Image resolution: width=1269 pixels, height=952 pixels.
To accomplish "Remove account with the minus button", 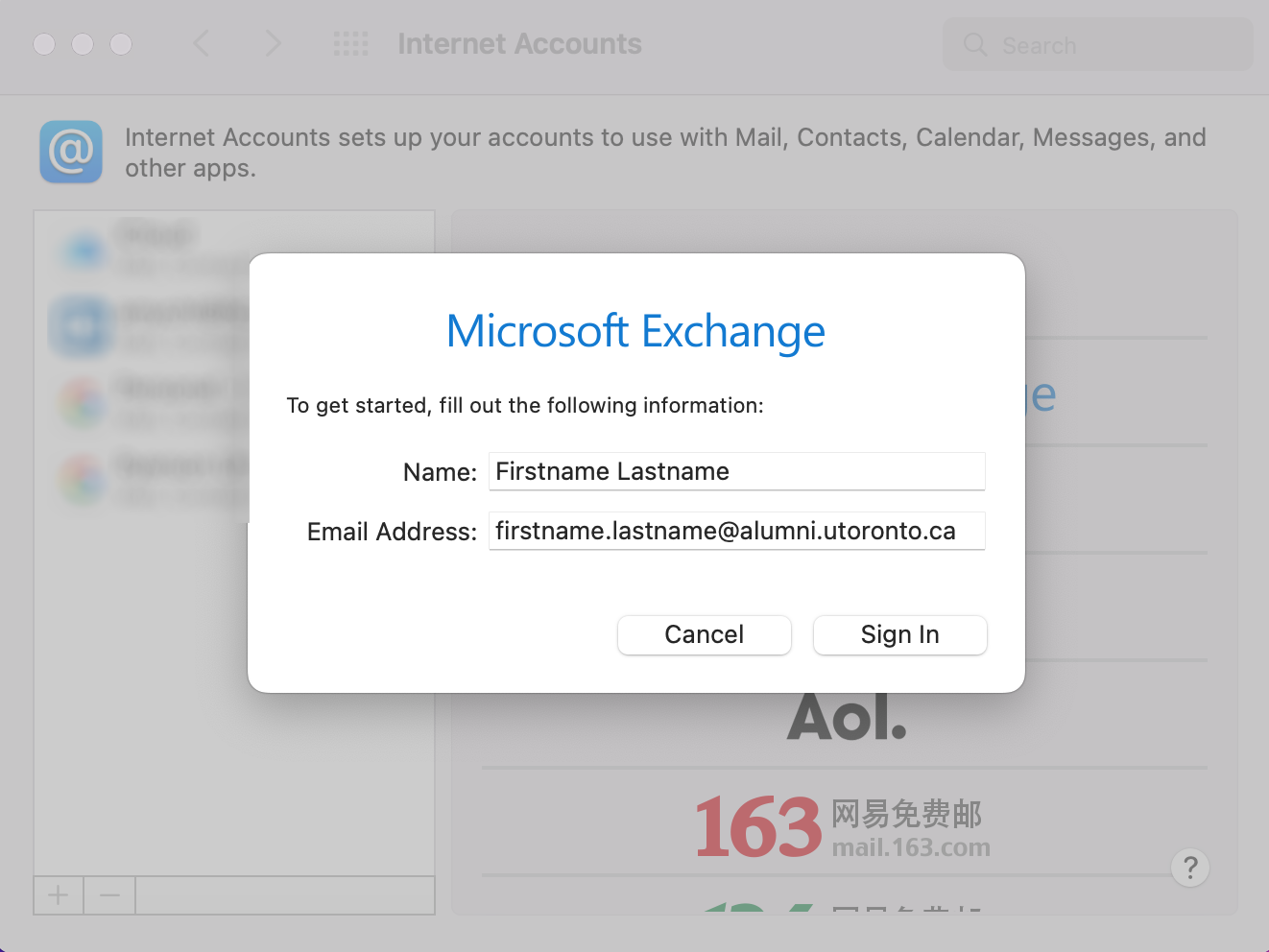I will pyautogui.click(x=109, y=895).
